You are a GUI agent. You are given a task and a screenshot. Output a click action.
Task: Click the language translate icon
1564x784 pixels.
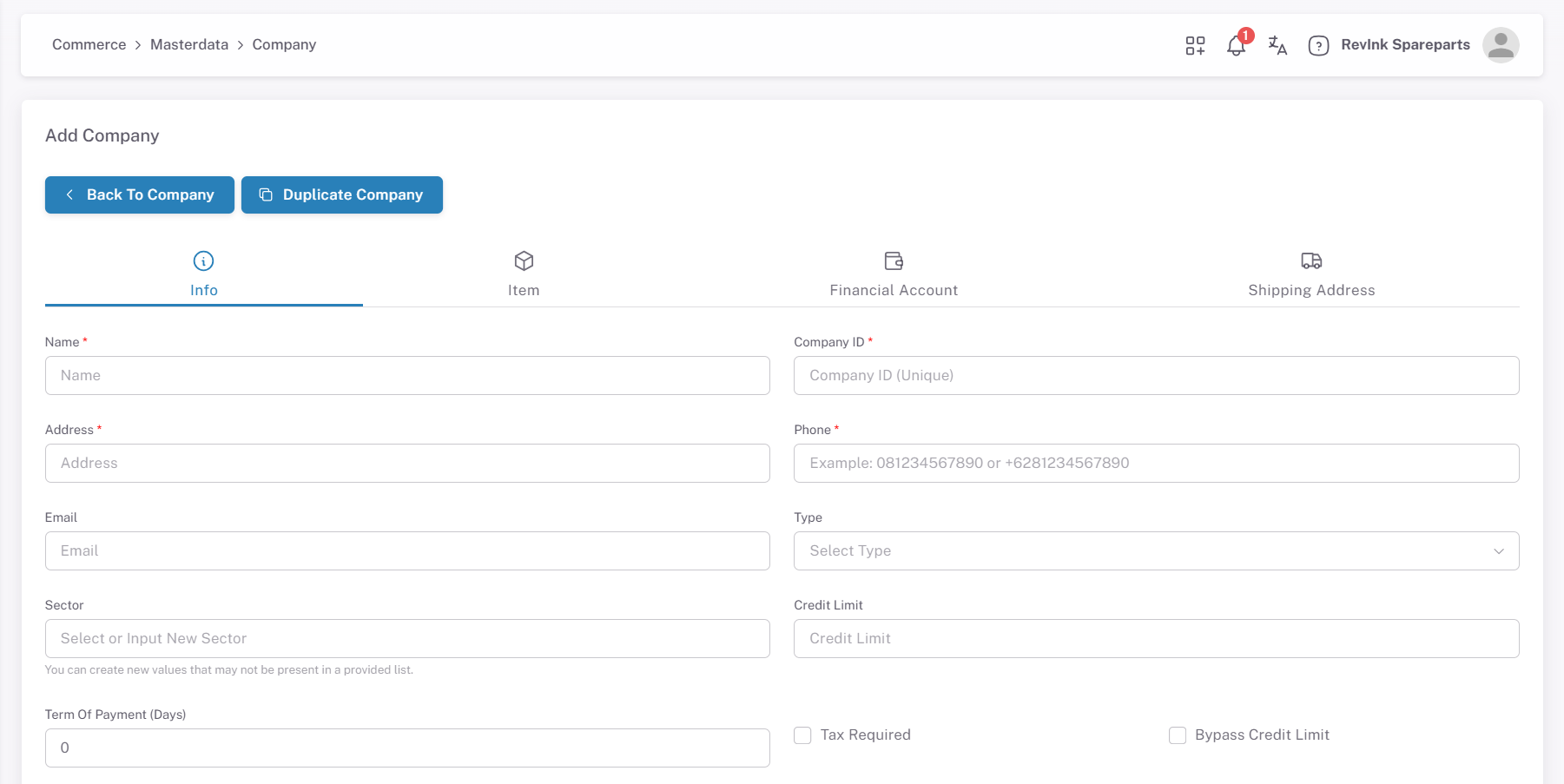[x=1277, y=45]
